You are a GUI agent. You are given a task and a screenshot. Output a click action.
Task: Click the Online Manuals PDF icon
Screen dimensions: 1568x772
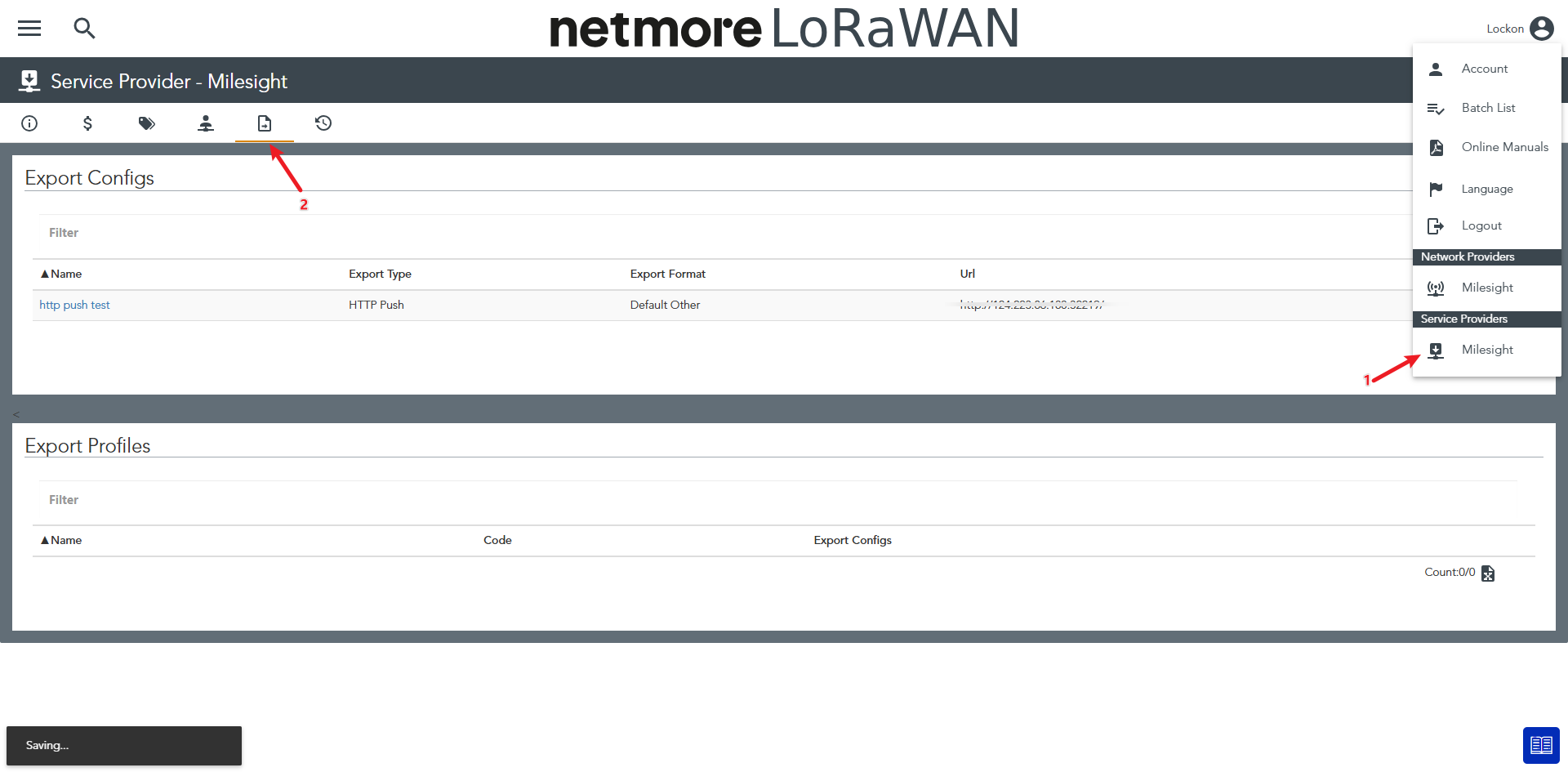[x=1436, y=148]
